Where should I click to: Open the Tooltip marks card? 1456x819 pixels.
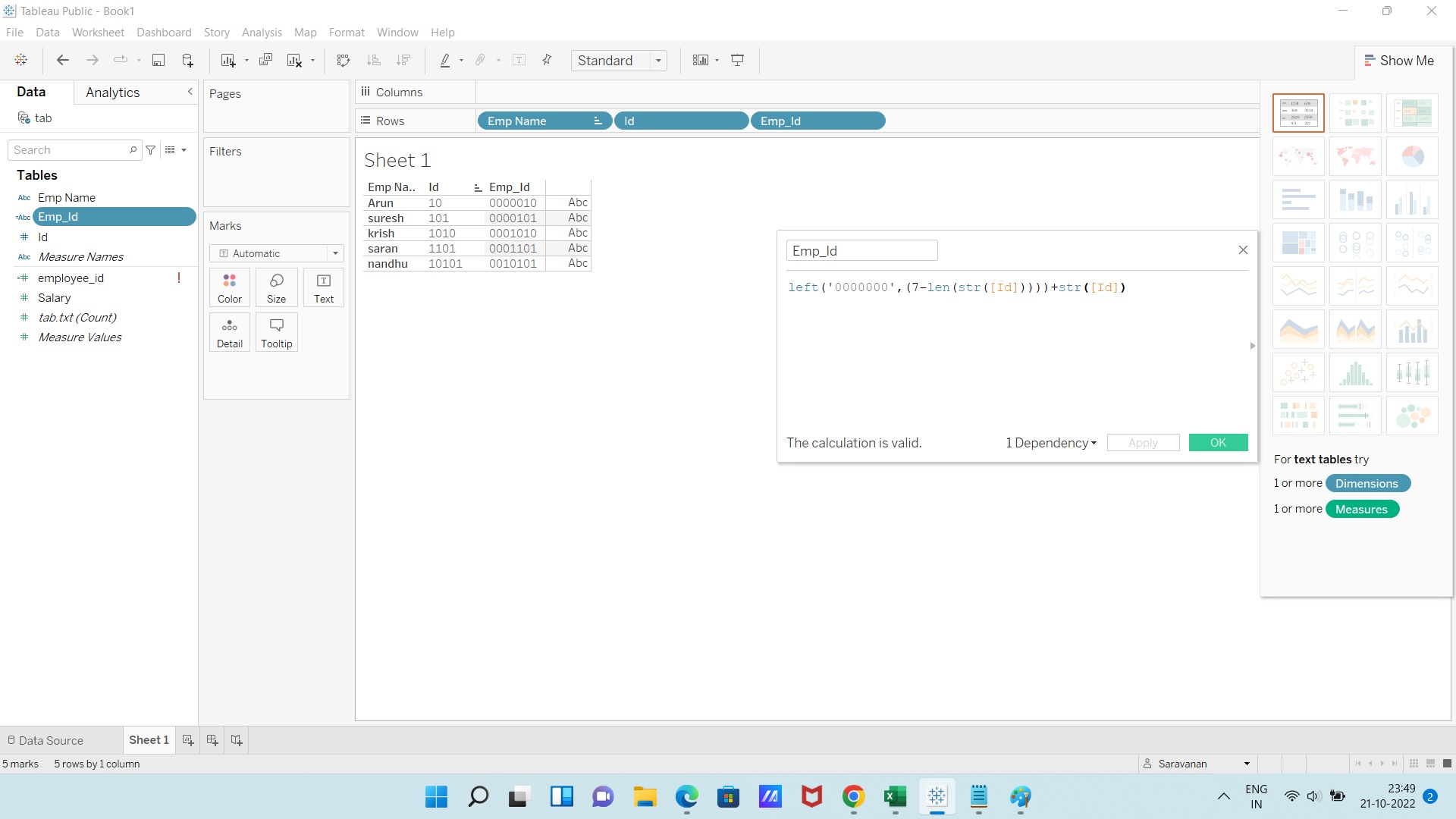click(276, 332)
